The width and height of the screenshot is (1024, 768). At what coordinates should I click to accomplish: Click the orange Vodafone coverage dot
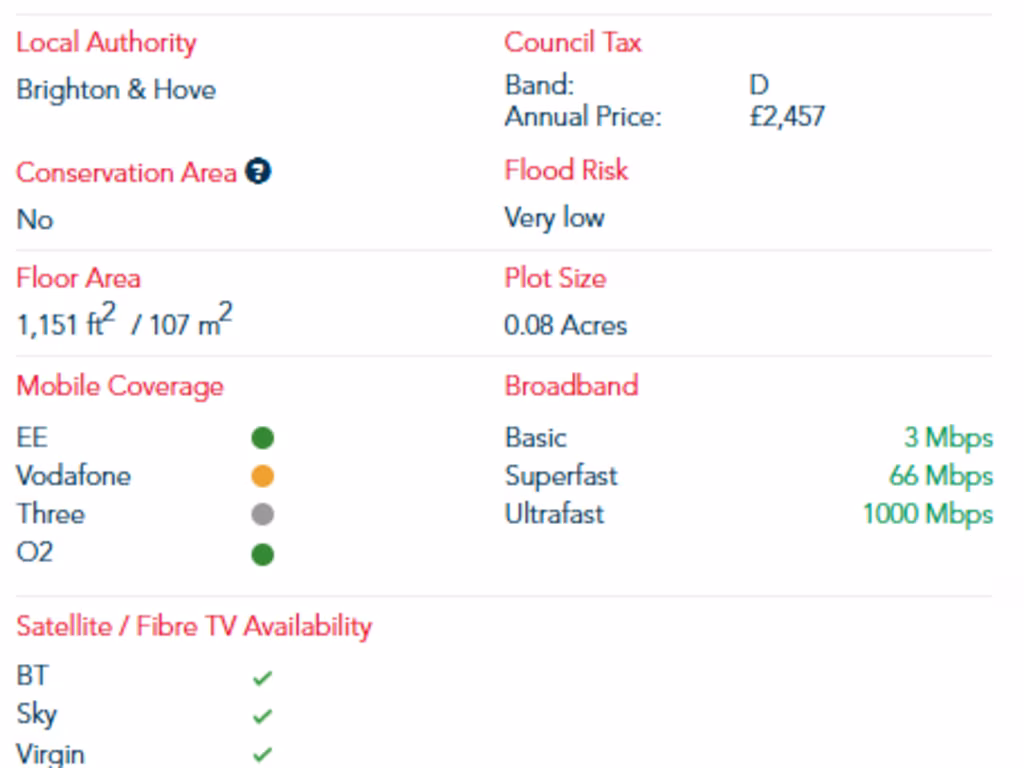coord(262,476)
